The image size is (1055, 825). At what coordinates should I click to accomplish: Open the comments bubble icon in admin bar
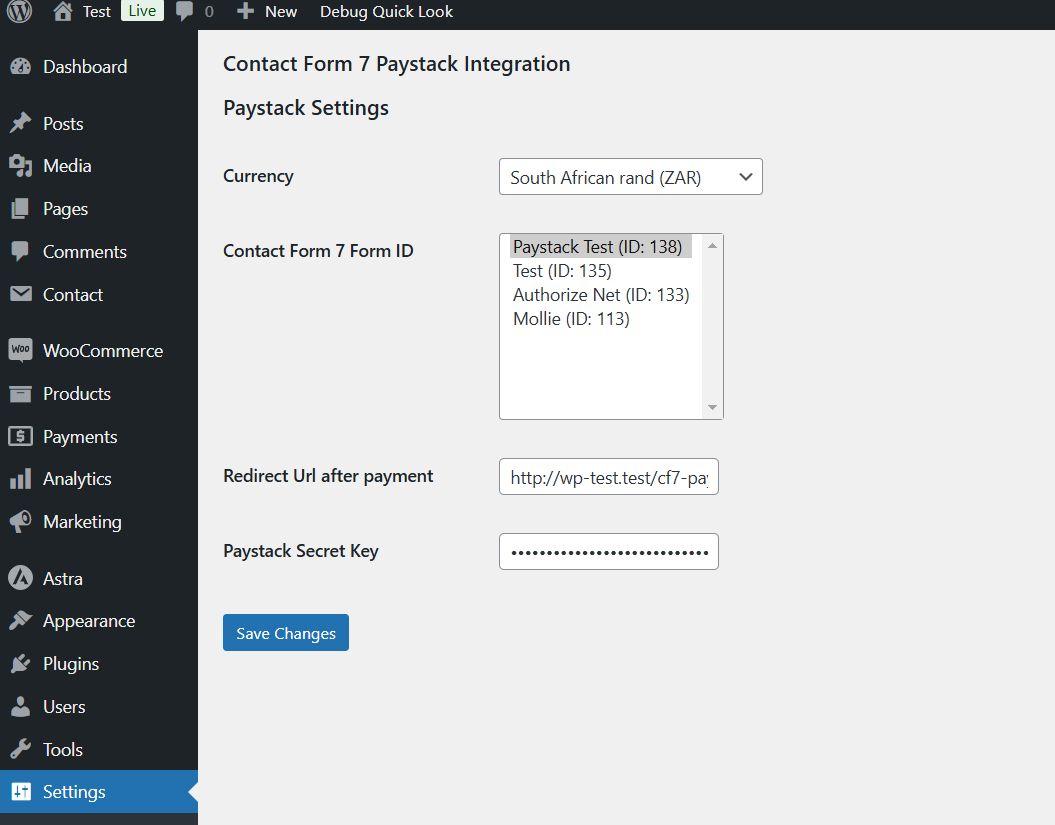click(x=184, y=12)
